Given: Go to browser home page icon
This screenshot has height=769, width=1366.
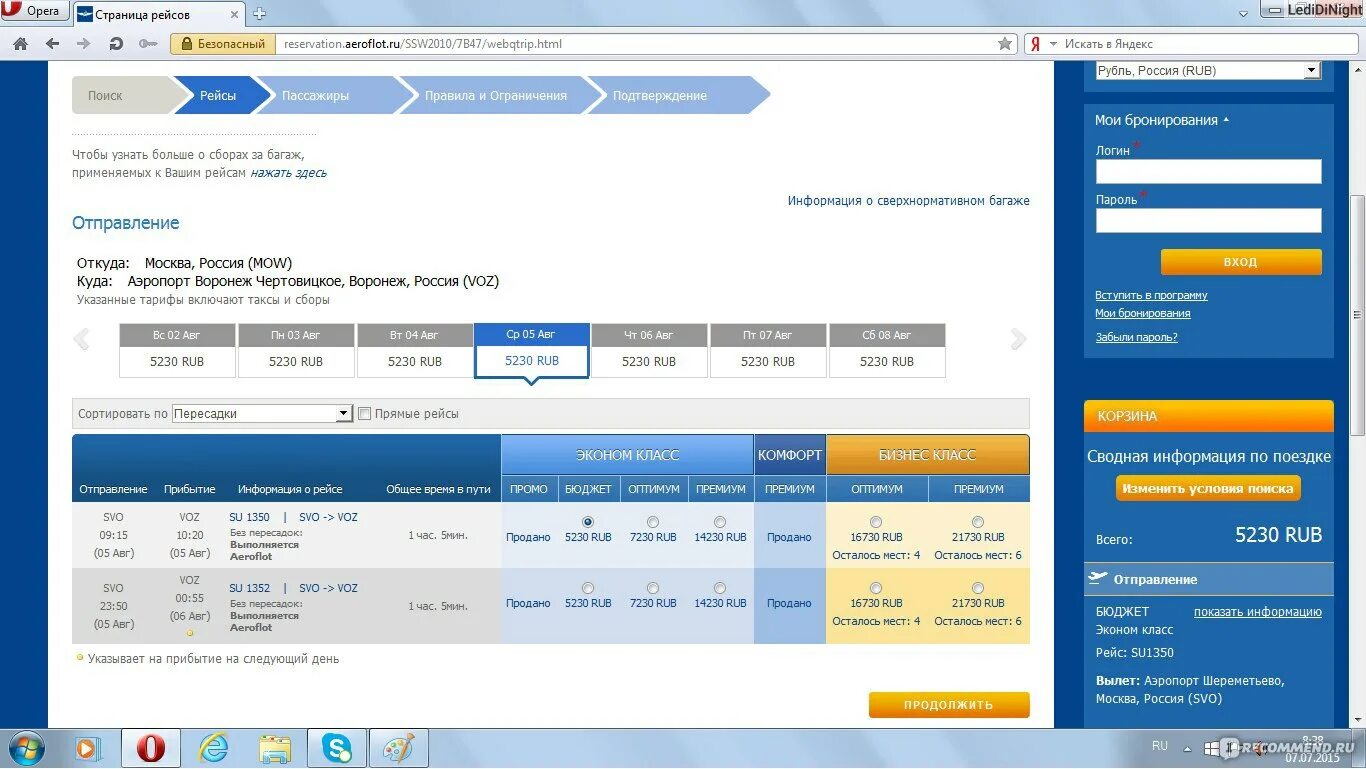Looking at the screenshot, I should click(x=20, y=44).
